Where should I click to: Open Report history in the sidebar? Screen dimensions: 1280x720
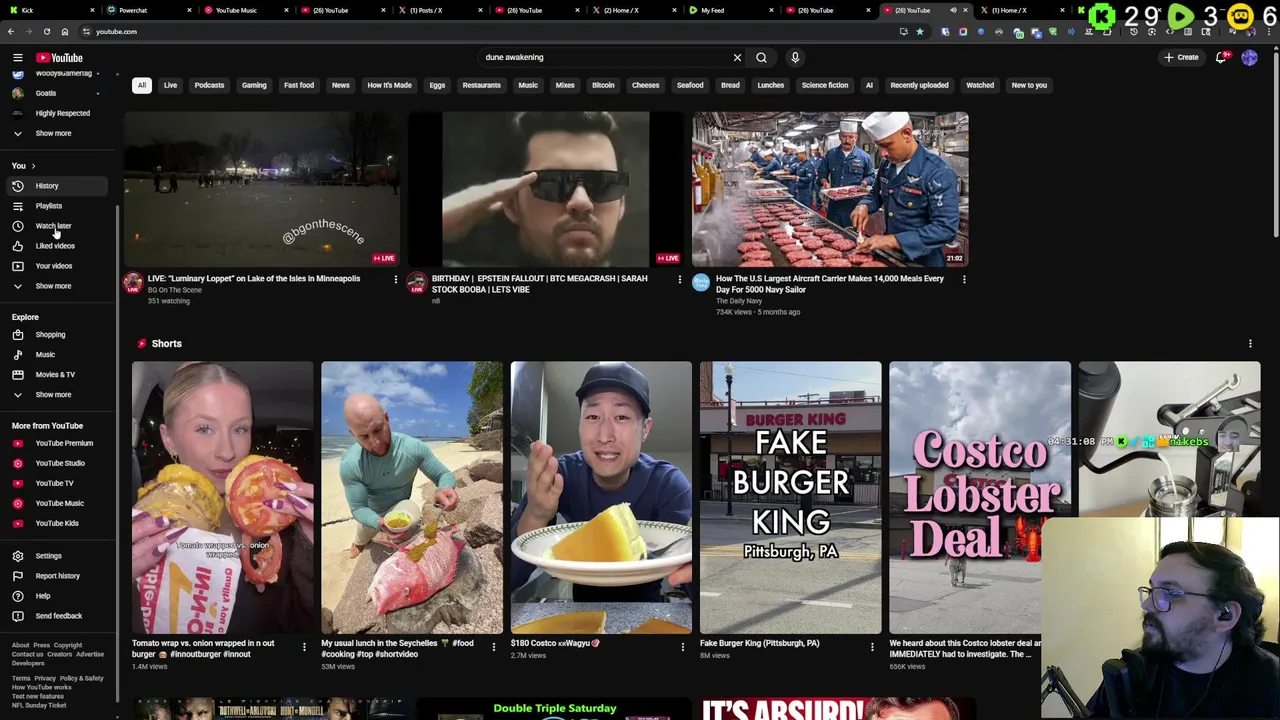point(58,576)
